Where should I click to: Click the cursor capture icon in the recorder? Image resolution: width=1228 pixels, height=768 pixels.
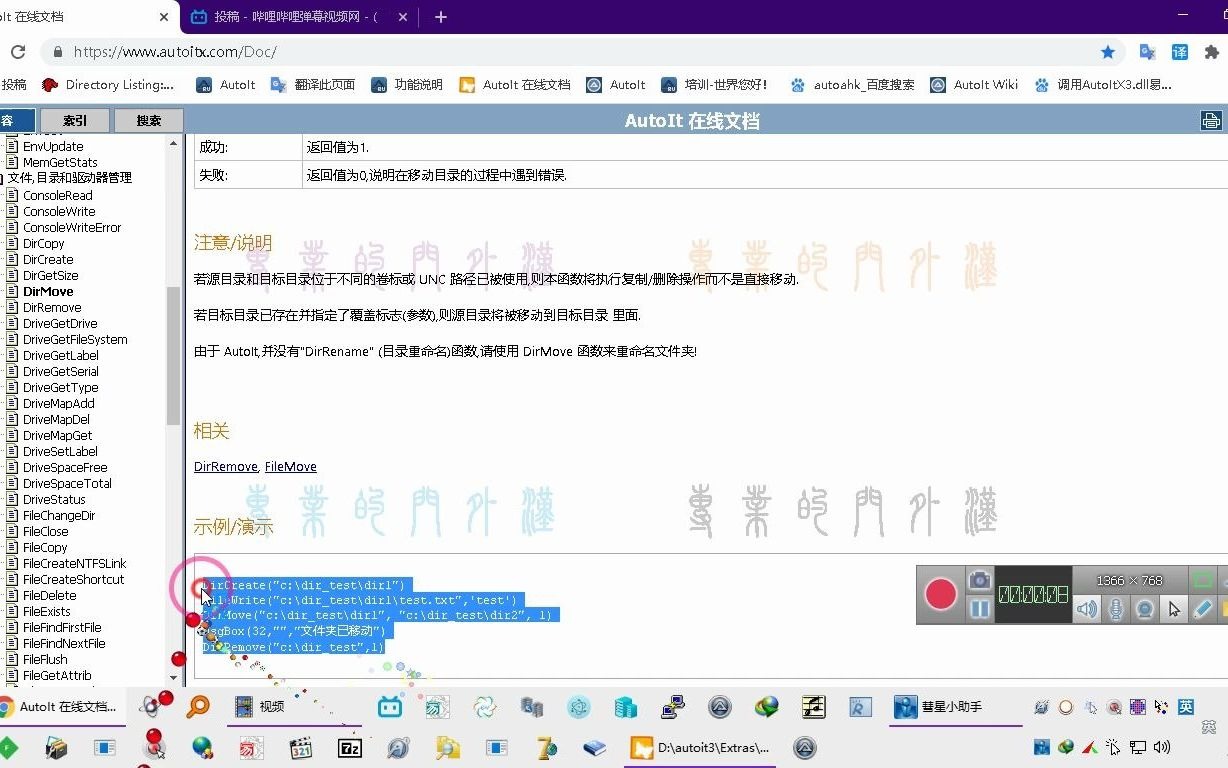coord(1173,608)
